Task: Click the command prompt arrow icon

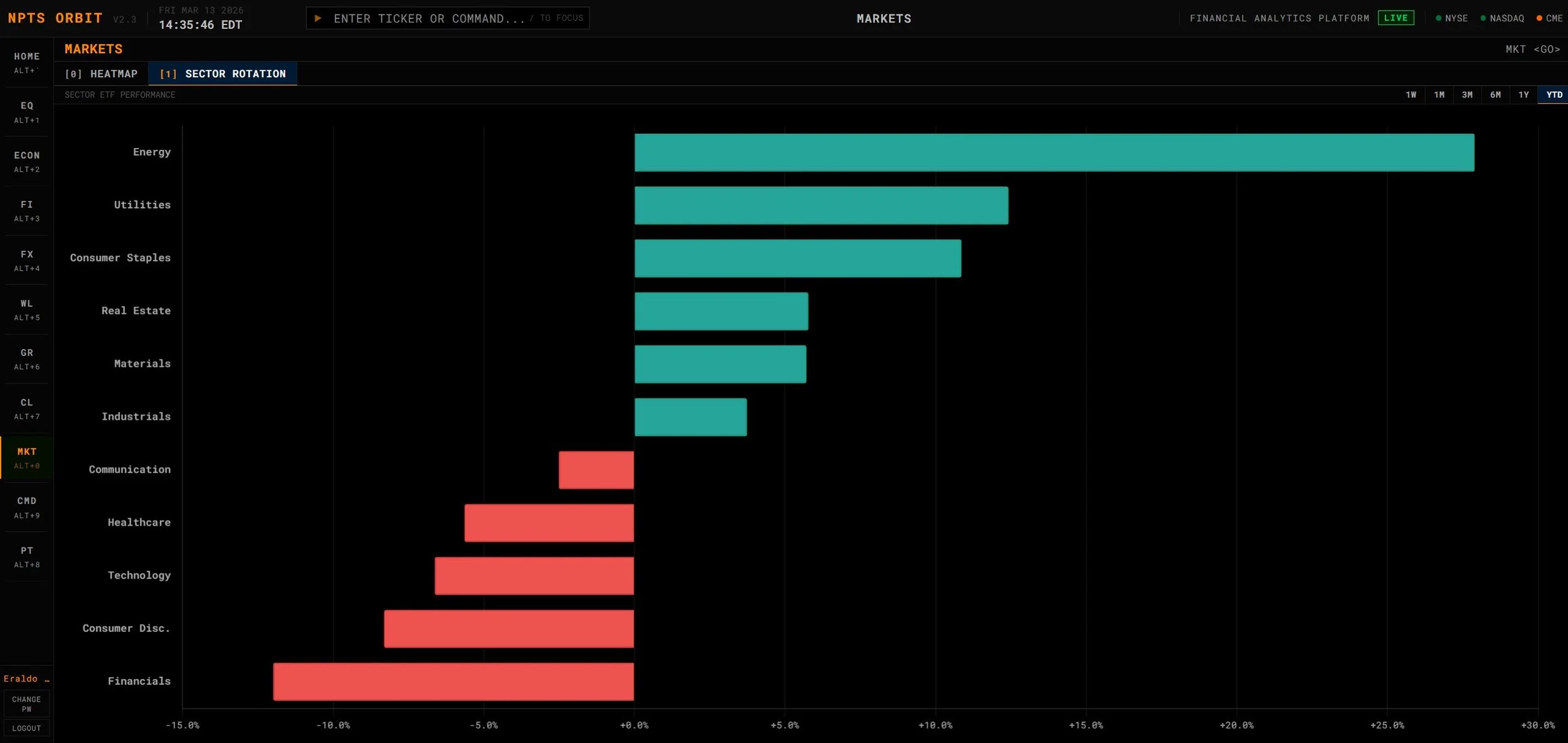Action: [x=318, y=18]
